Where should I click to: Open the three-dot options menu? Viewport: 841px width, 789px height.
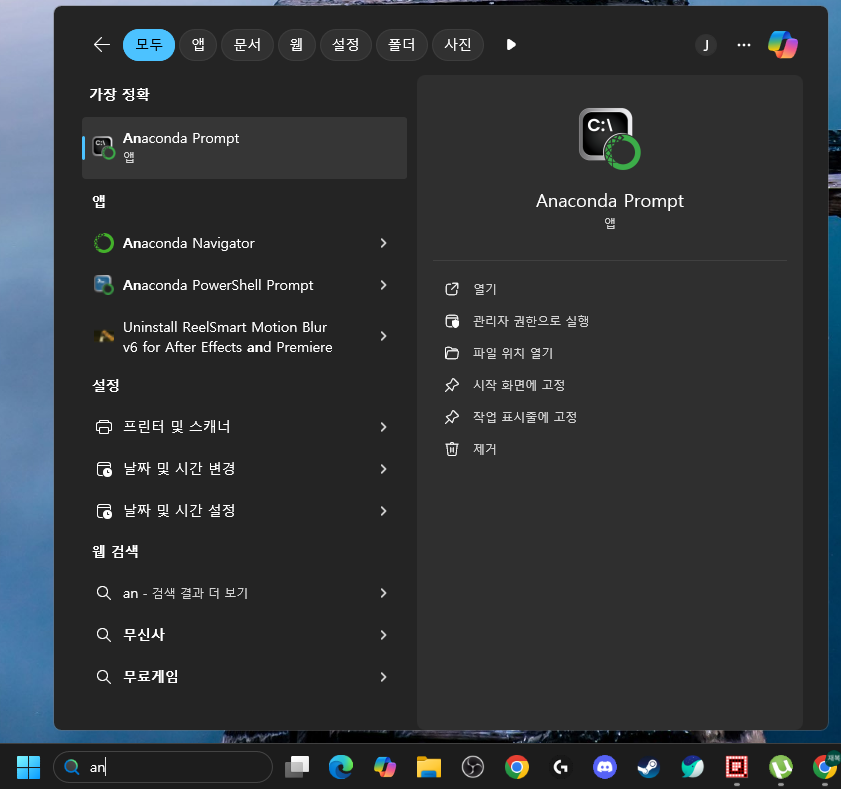(x=744, y=45)
